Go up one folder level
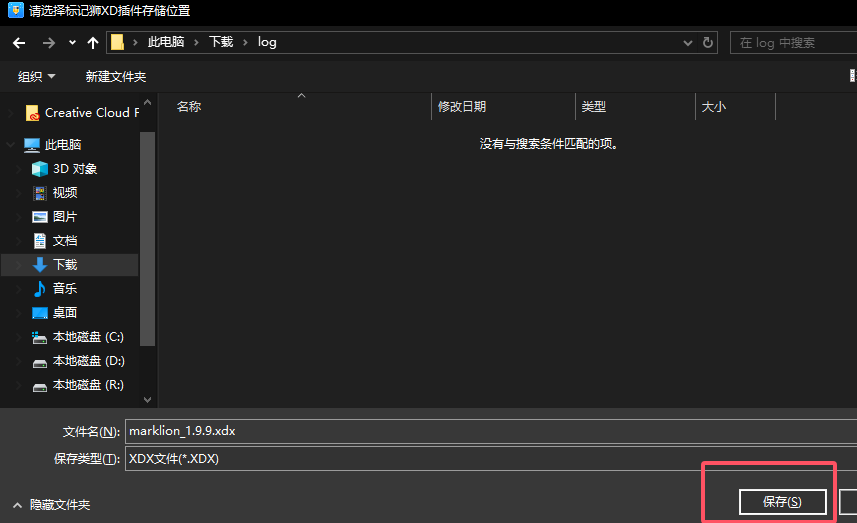 (x=93, y=43)
